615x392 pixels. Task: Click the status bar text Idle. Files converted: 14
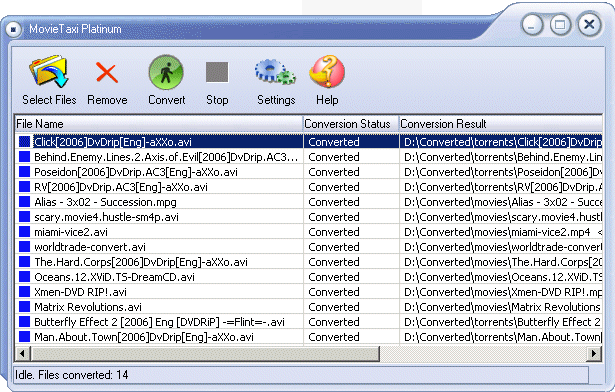click(x=72, y=375)
